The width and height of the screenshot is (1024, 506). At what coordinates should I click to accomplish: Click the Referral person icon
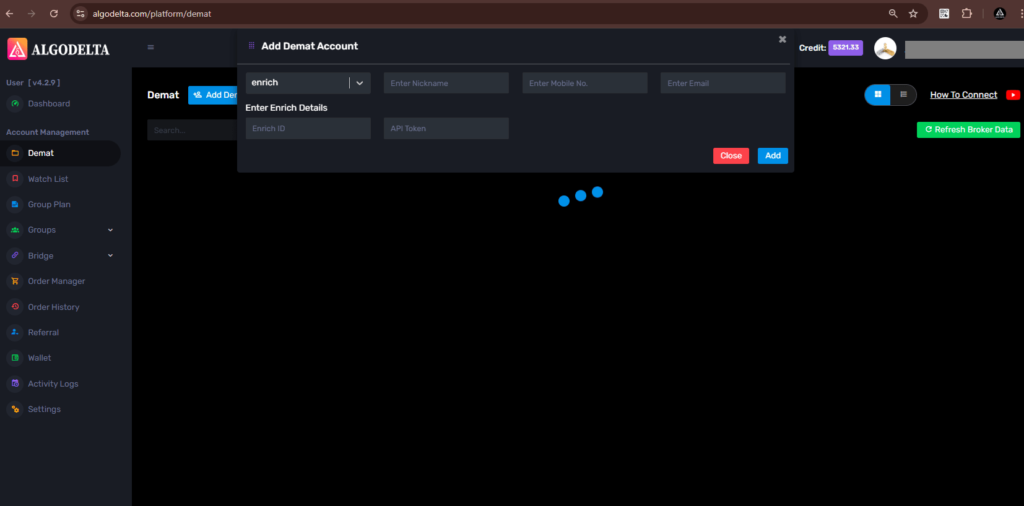click(x=14, y=332)
